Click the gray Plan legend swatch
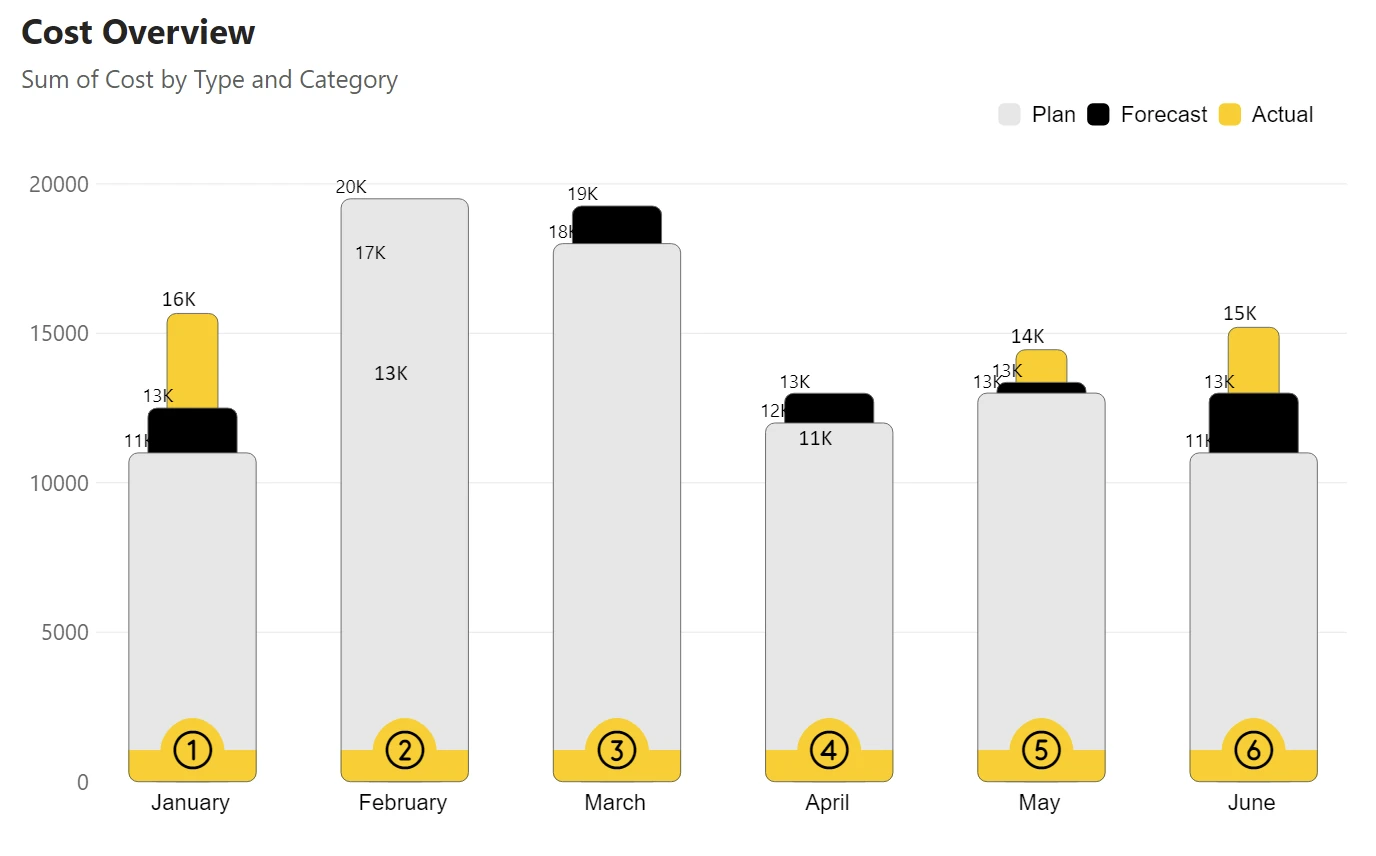 tap(1009, 115)
